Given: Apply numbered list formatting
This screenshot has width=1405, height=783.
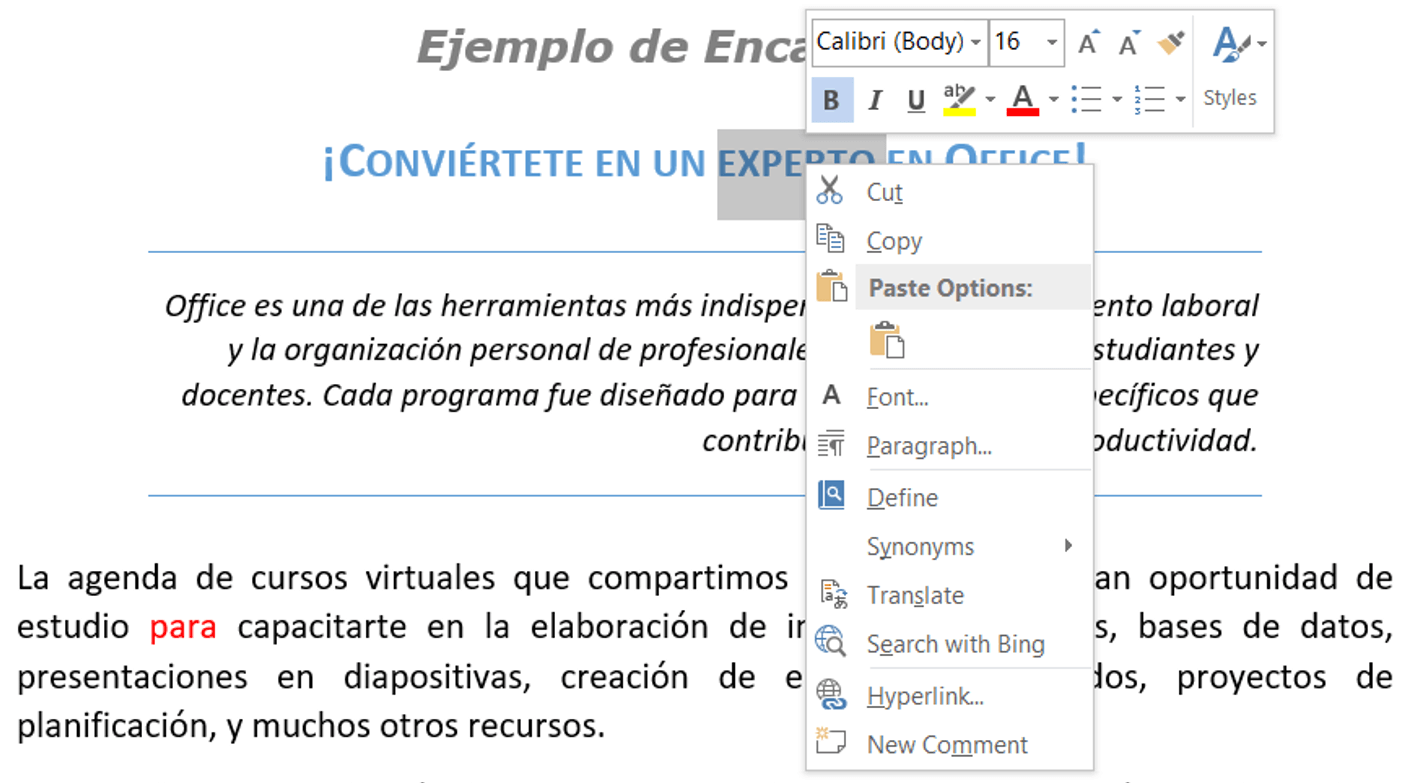Looking at the screenshot, I should (x=1150, y=99).
